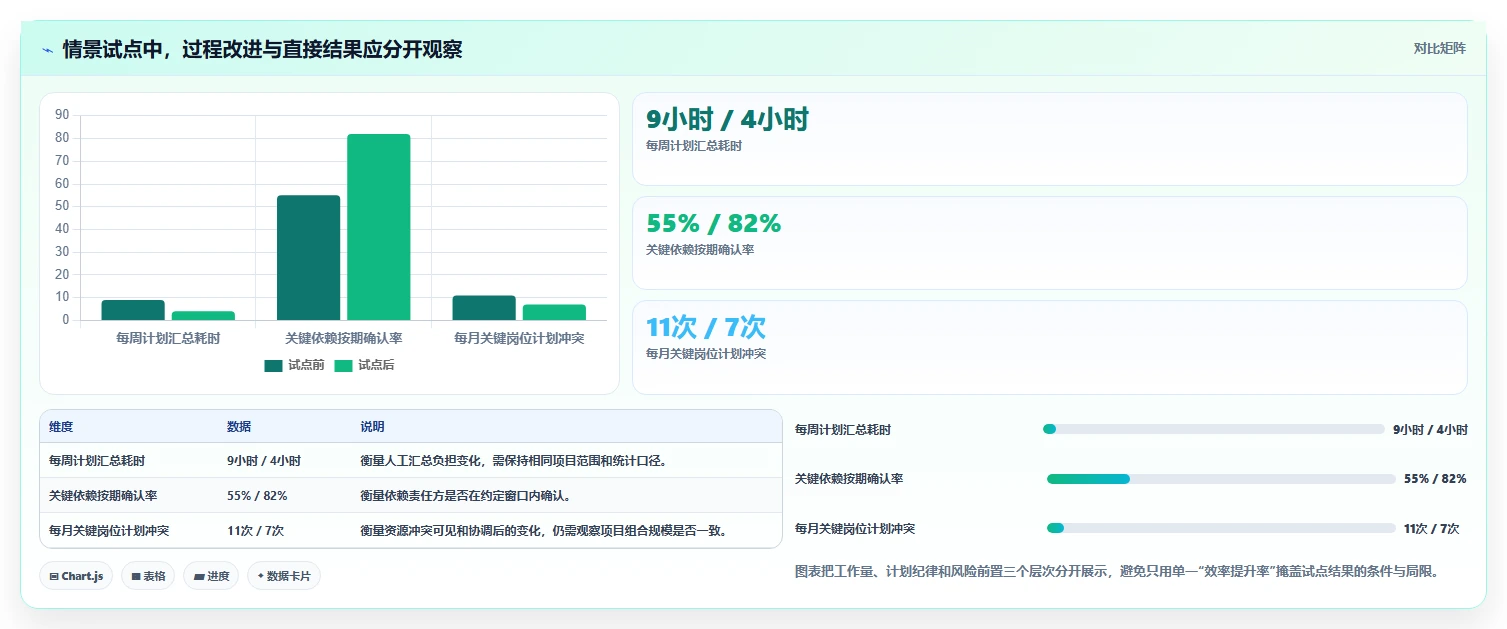Click the 9小时 / 4小时 value beside progress bar
The image size is (1507, 629).
[x=1430, y=429]
